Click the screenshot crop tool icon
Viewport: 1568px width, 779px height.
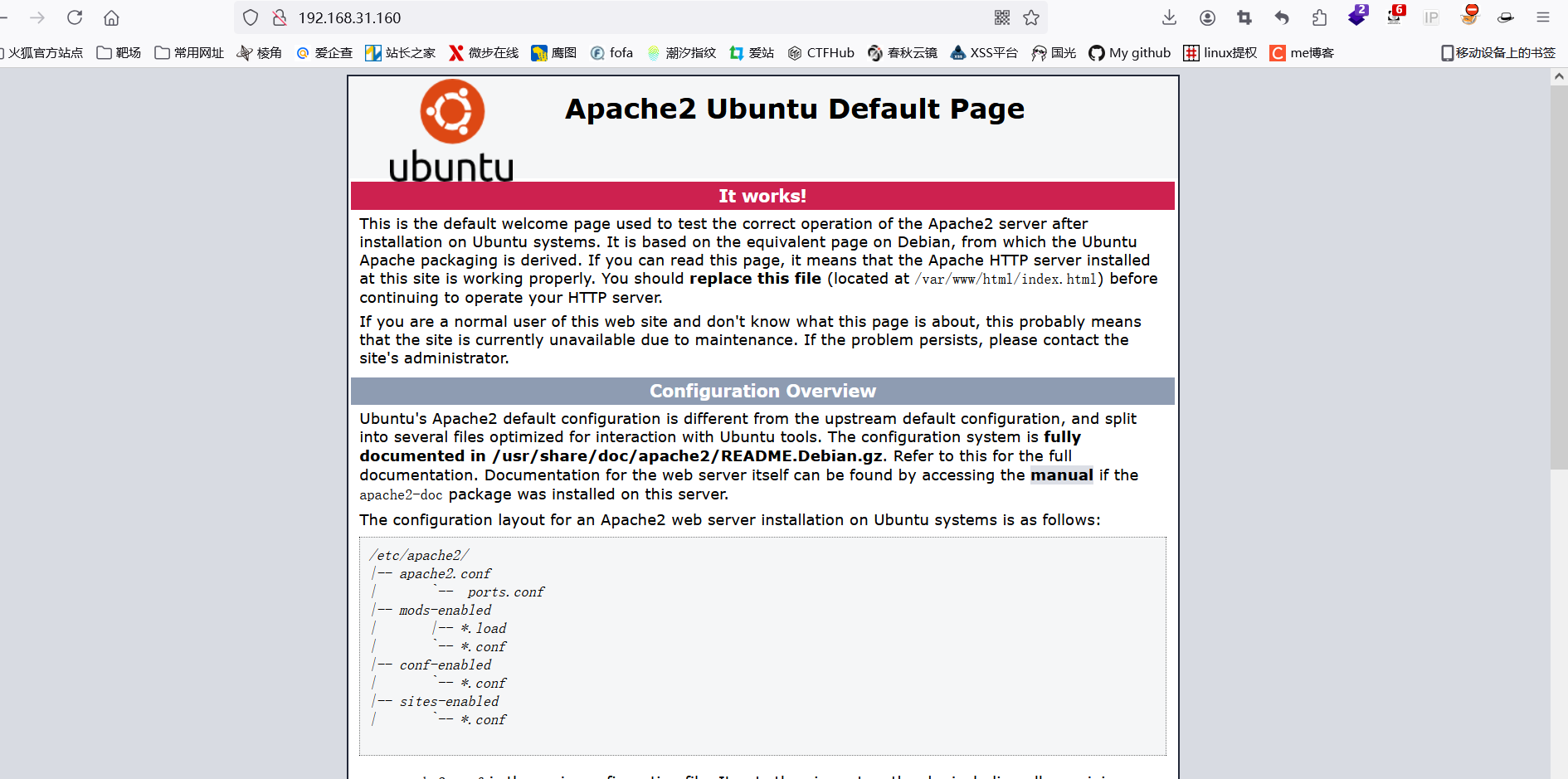click(1244, 17)
